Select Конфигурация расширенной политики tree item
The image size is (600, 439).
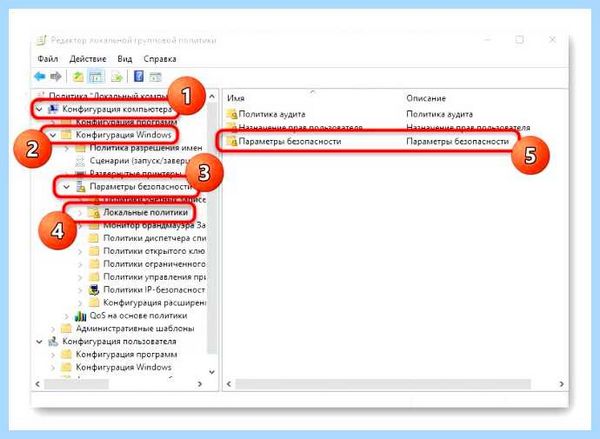point(155,303)
